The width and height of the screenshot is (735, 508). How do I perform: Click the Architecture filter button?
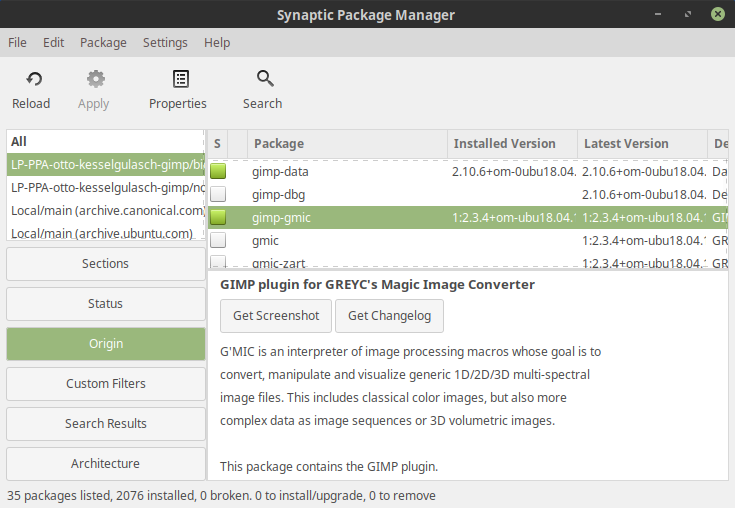point(105,463)
